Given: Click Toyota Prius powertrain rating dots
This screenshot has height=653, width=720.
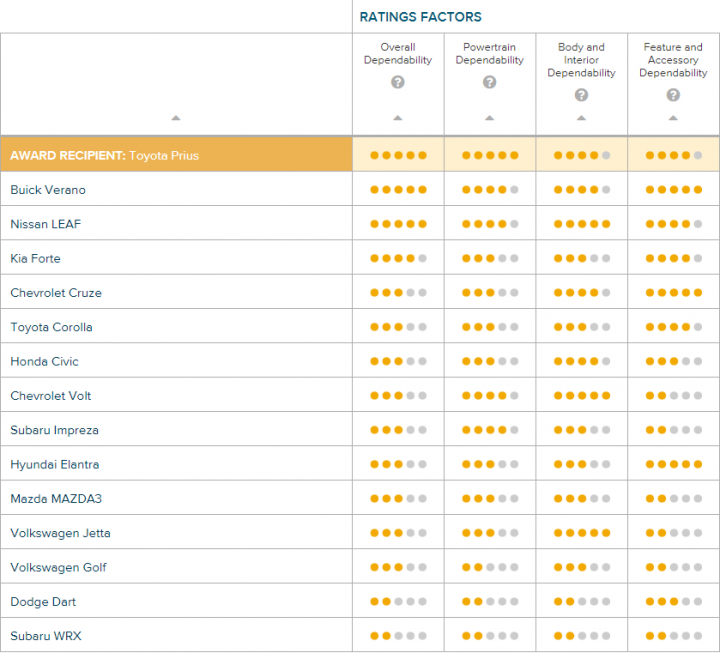Looking at the screenshot, I should pos(490,155).
